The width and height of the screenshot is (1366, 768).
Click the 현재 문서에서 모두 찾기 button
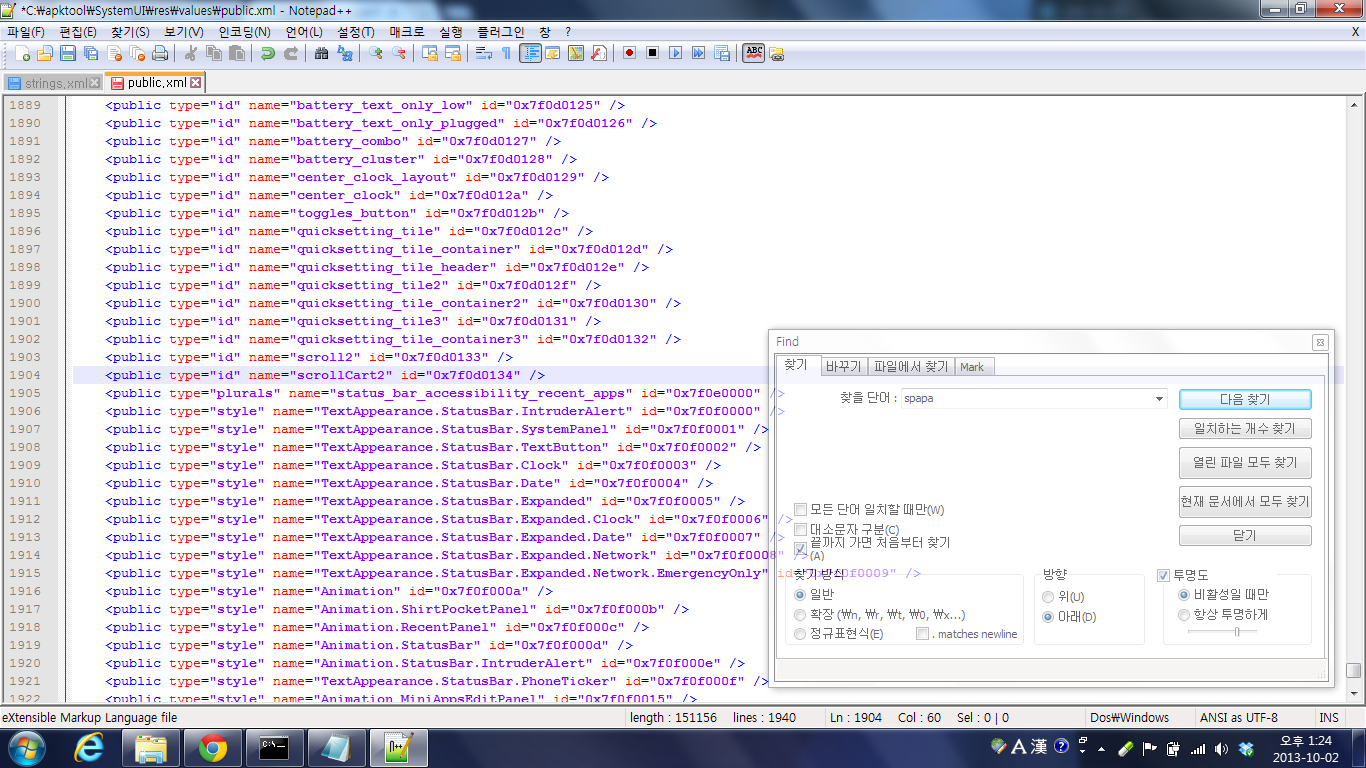(1244, 502)
